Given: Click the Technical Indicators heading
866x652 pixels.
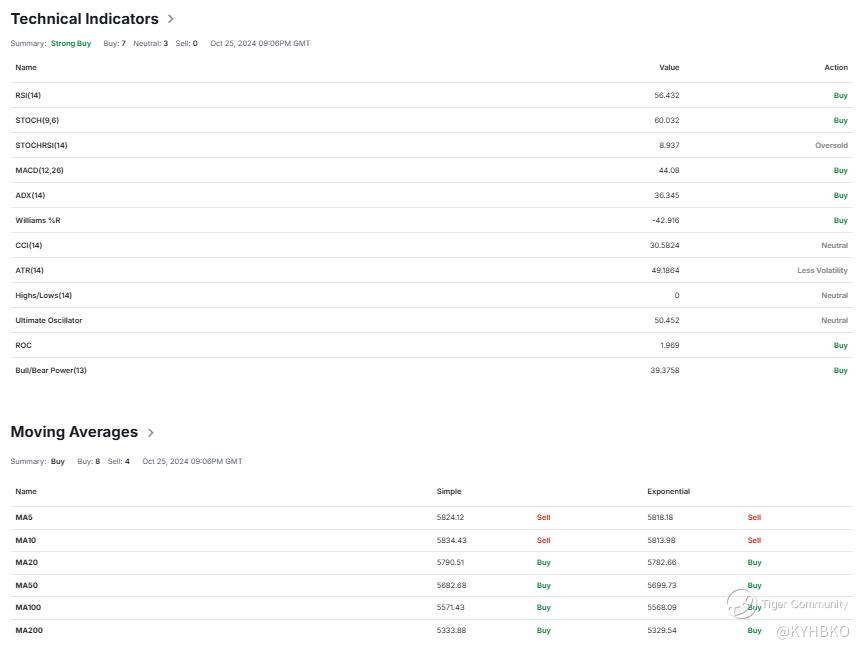Looking at the screenshot, I should click(85, 19).
